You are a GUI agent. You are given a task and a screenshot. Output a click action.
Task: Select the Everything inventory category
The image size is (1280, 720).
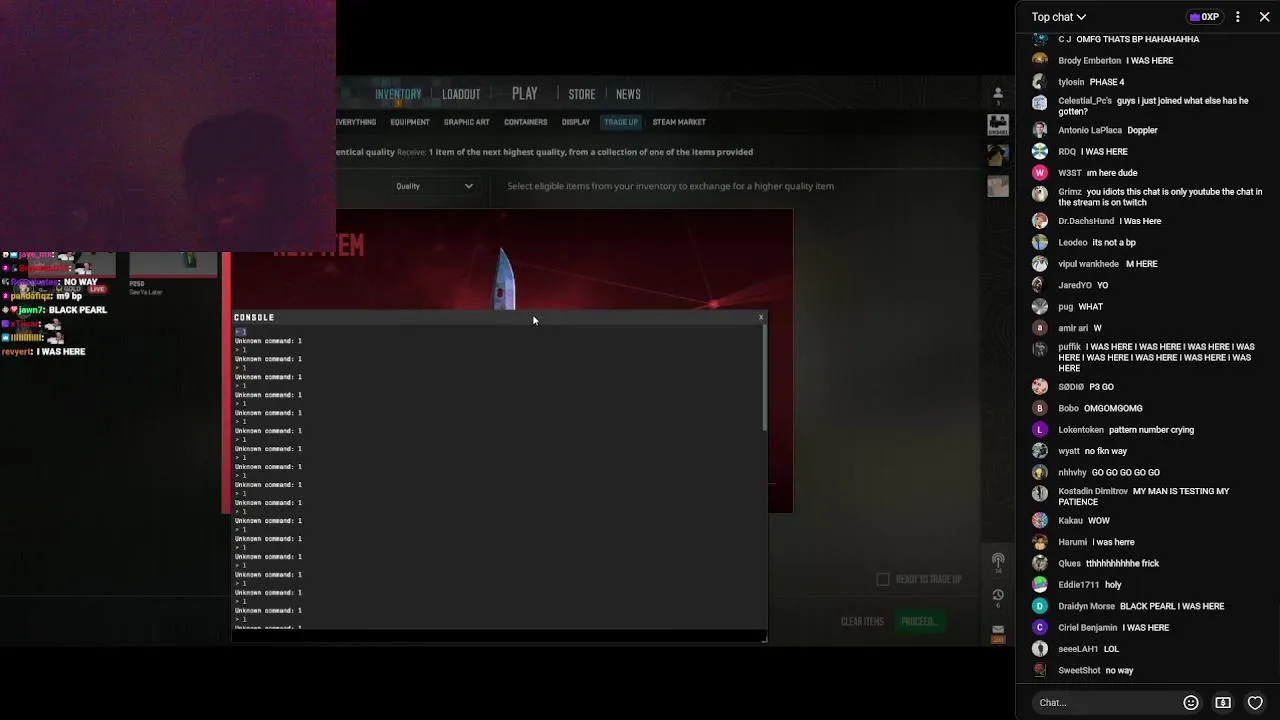click(x=356, y=122)
